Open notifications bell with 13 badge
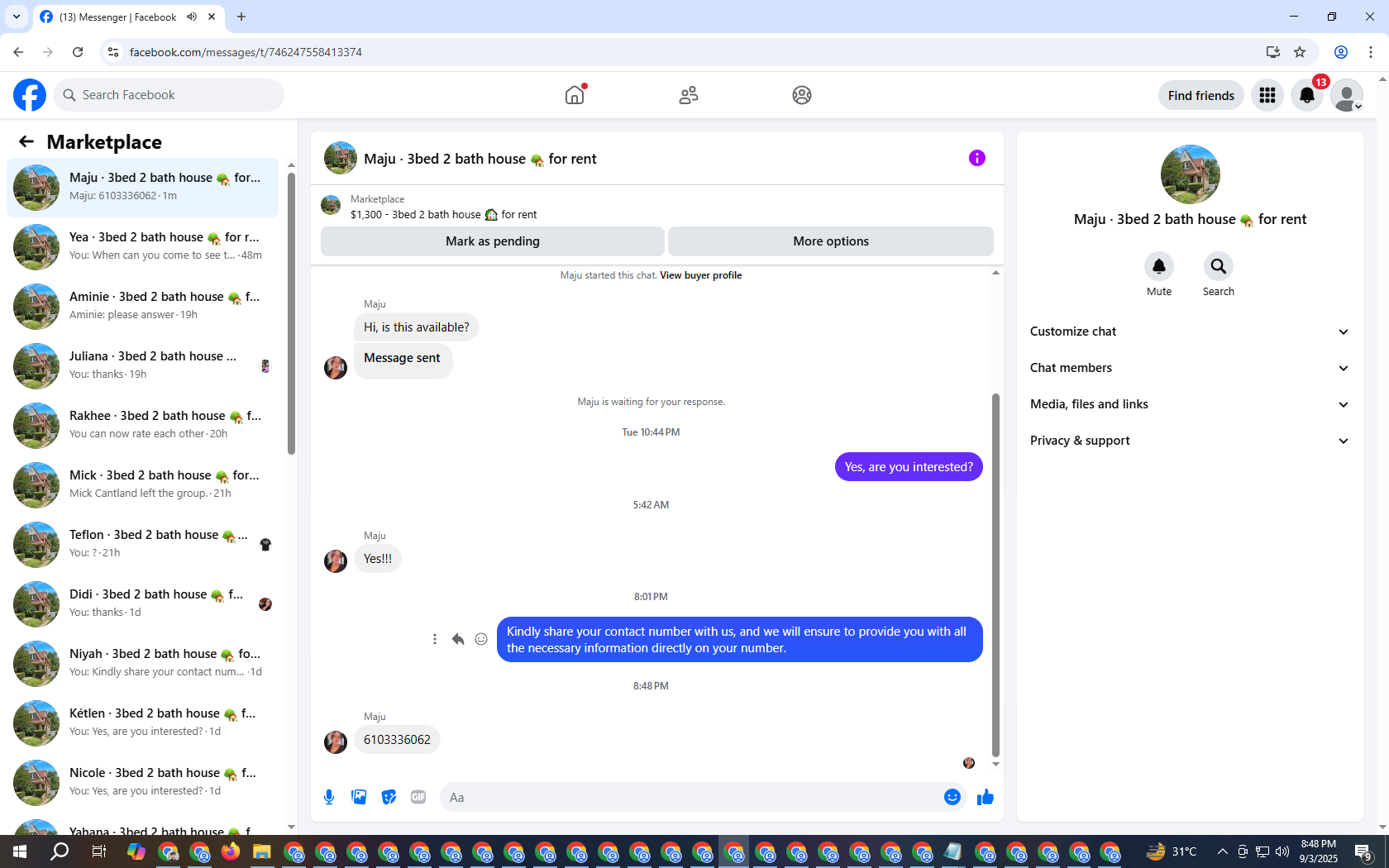Screen dimensions: 1389x868 1307,96
